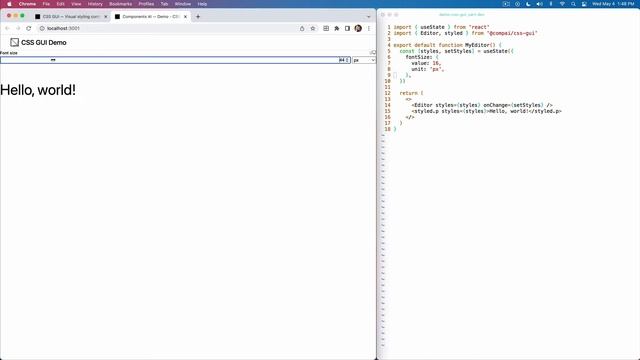The height and width of the screenshot is (360, 640).
Task: Open the Chrome menu in menu bar
Action: (27, 4)
